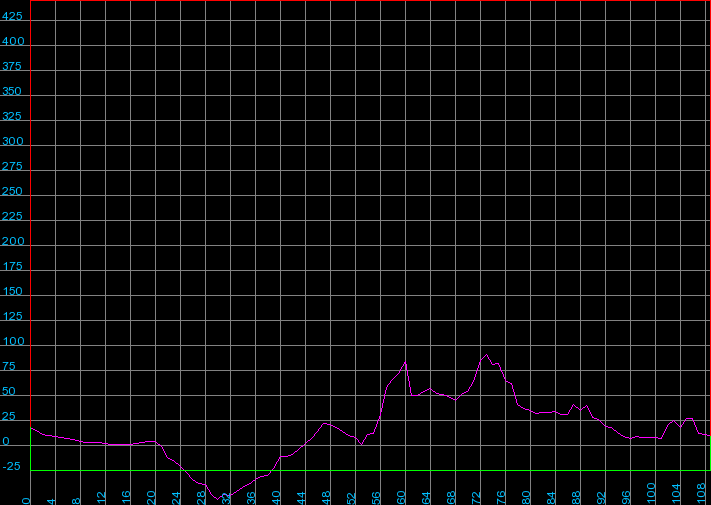Click the 275 axis label
This screenshot has width=711, height=505.
point(12,166)
